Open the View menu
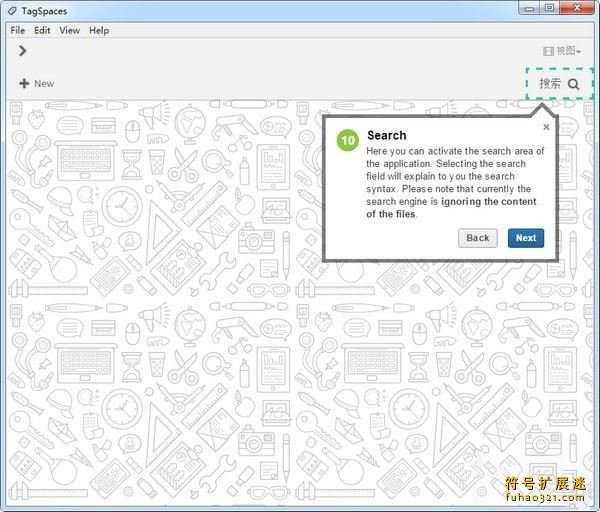This screenshot has width=600, height=512. (69, 30)
